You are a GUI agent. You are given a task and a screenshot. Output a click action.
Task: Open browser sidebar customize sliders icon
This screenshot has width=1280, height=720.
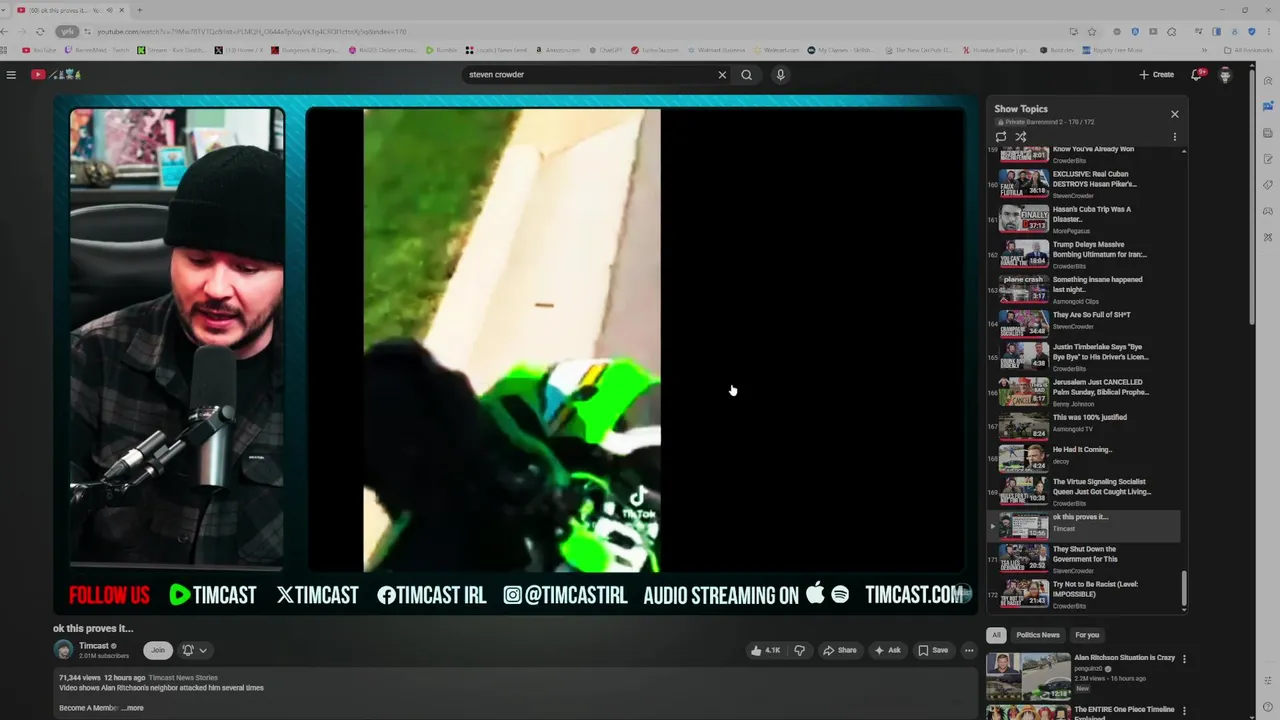1268,679
